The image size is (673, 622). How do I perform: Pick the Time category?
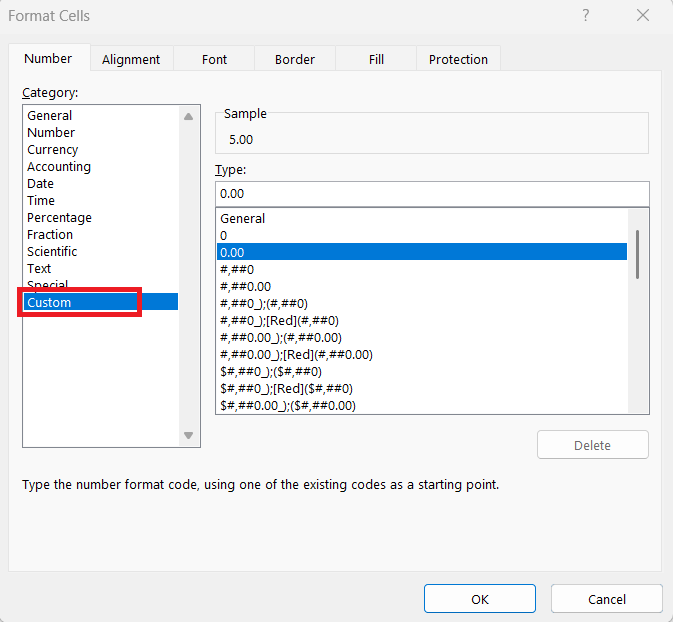[x=101, y=200]
